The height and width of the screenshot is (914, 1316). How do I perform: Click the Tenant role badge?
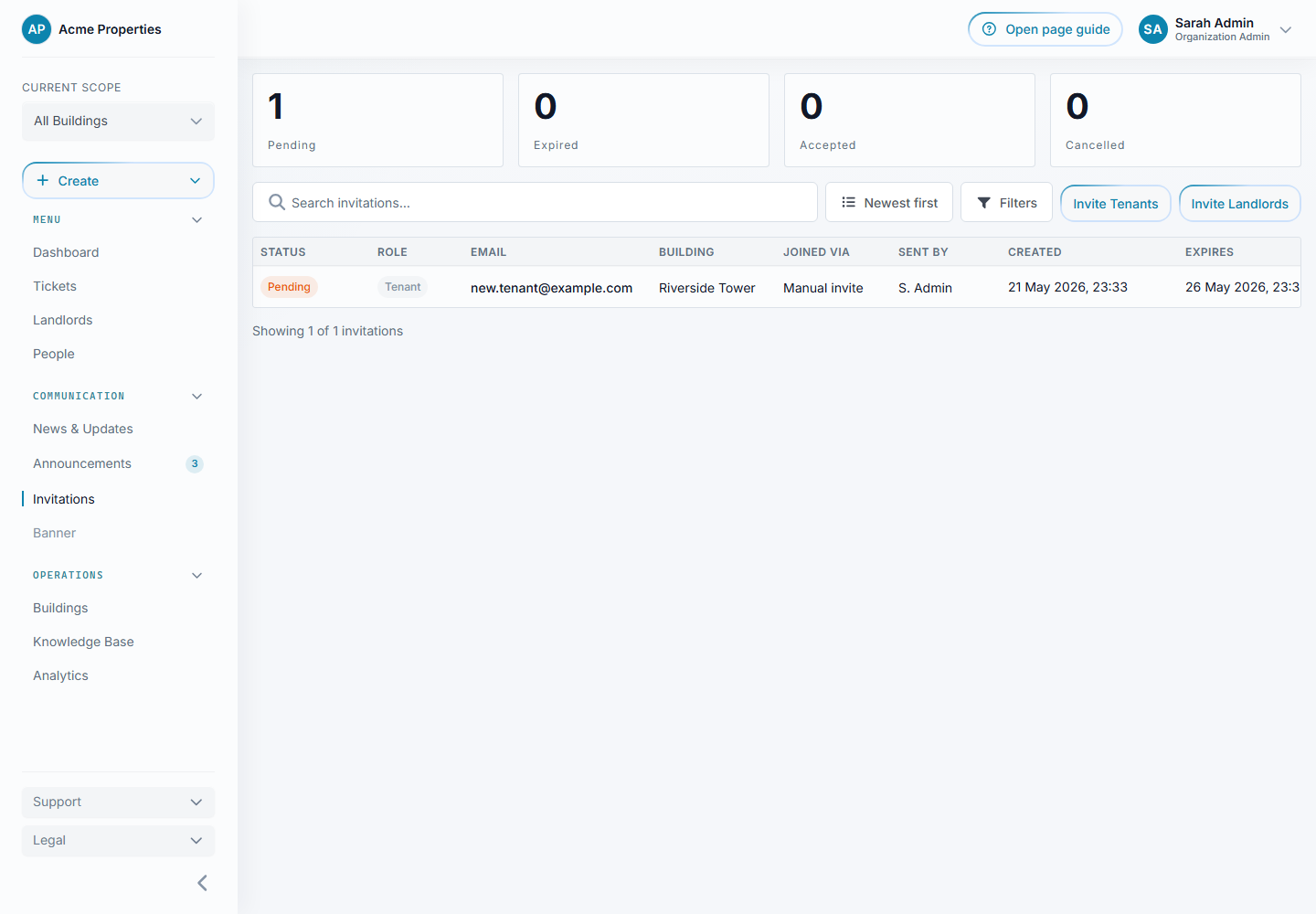[x=402, y=287]
